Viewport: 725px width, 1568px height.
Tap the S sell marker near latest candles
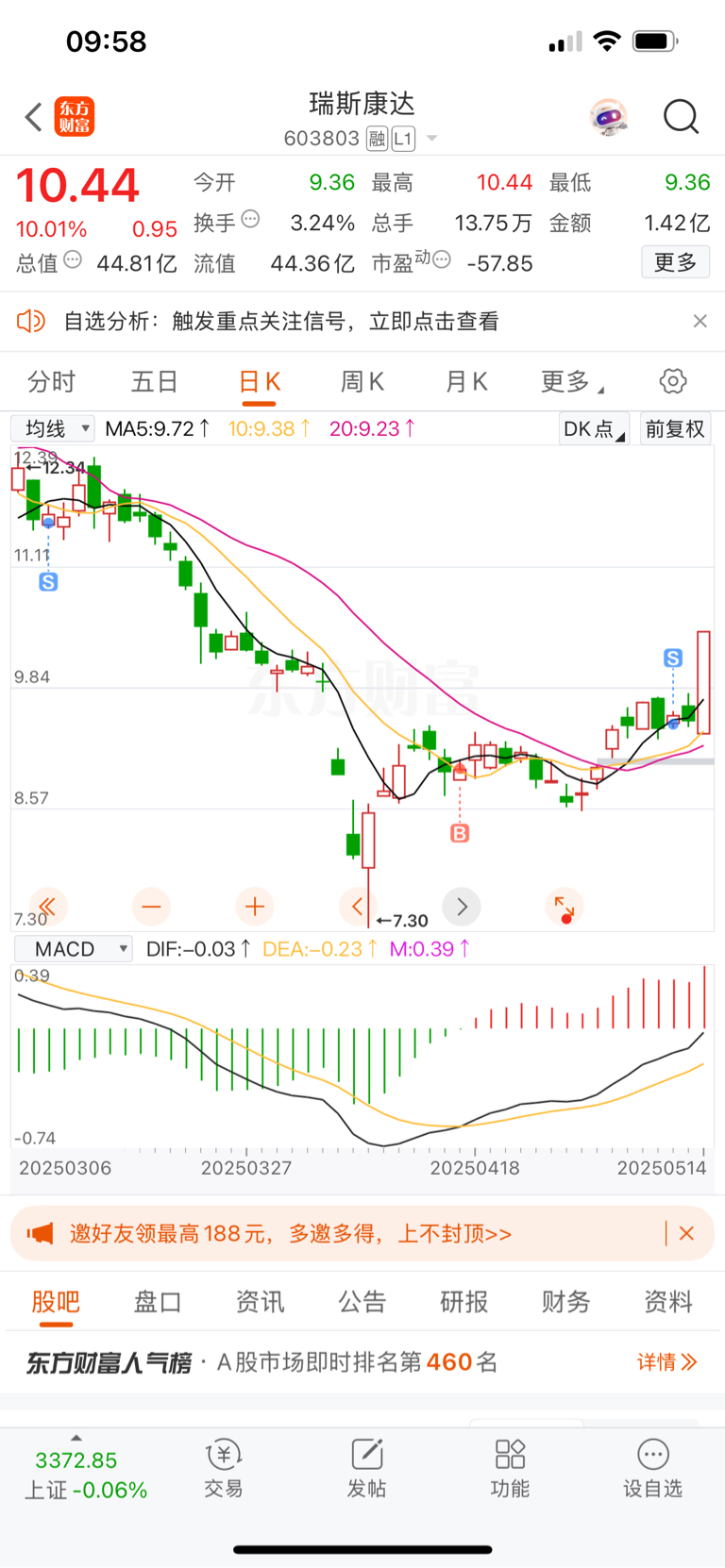(x=673, y=658)
